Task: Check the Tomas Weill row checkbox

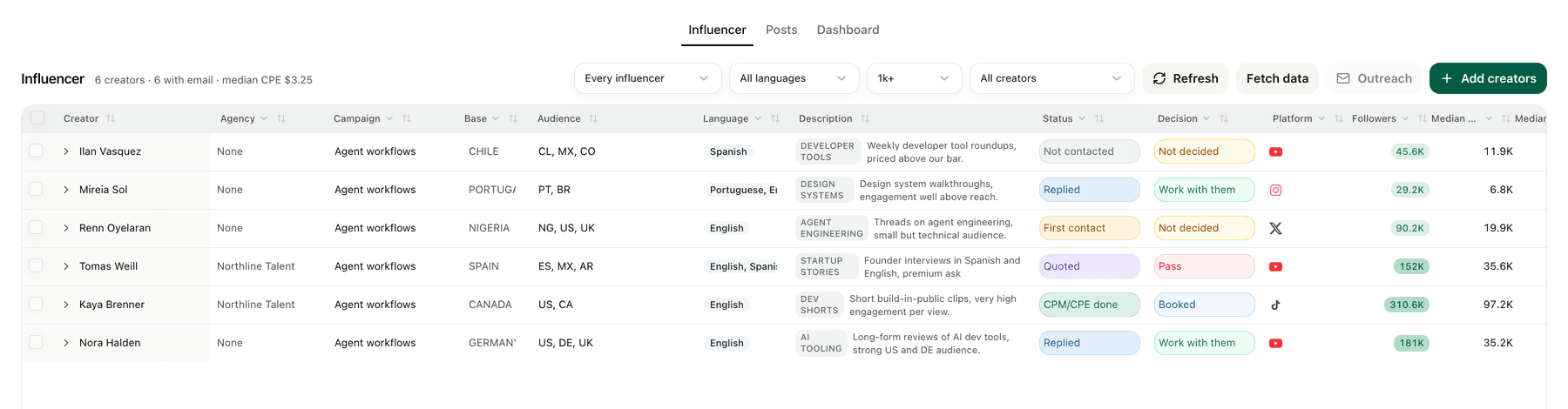Action: tap(36, 265)
